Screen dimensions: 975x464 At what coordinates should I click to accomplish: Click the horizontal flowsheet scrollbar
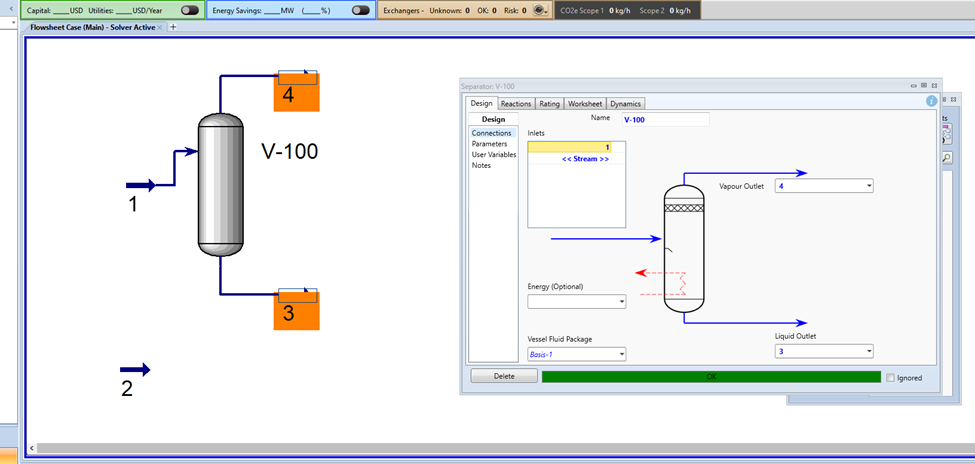click(504, 448)
